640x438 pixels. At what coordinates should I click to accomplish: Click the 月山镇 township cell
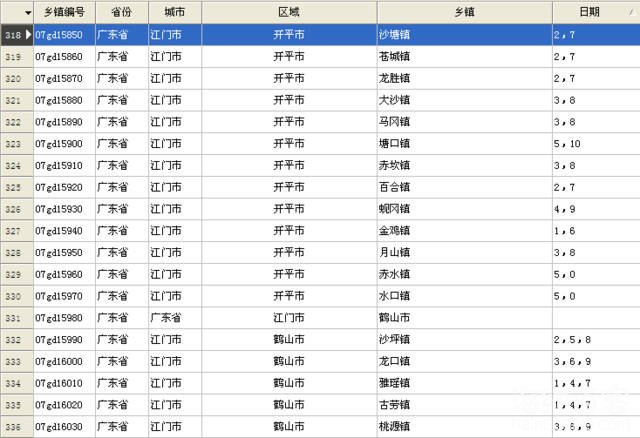tap(464, 253)
